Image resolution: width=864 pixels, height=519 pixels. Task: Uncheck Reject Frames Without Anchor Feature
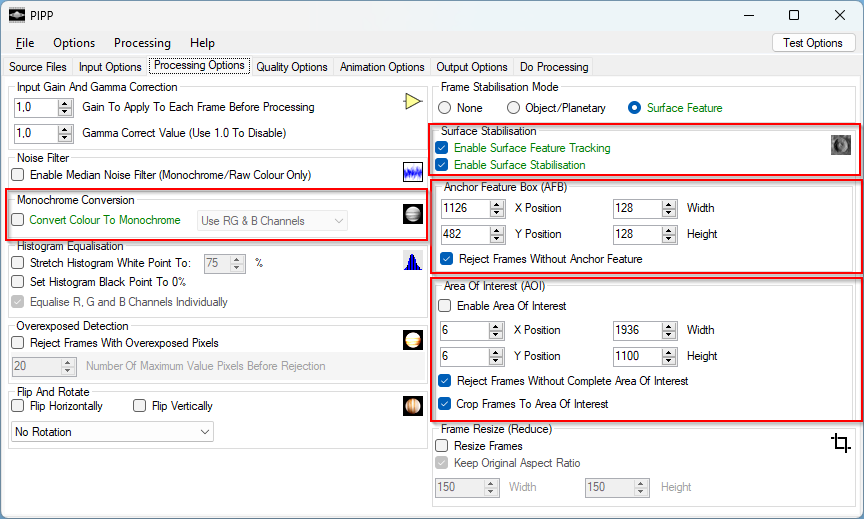coord(447,259)
